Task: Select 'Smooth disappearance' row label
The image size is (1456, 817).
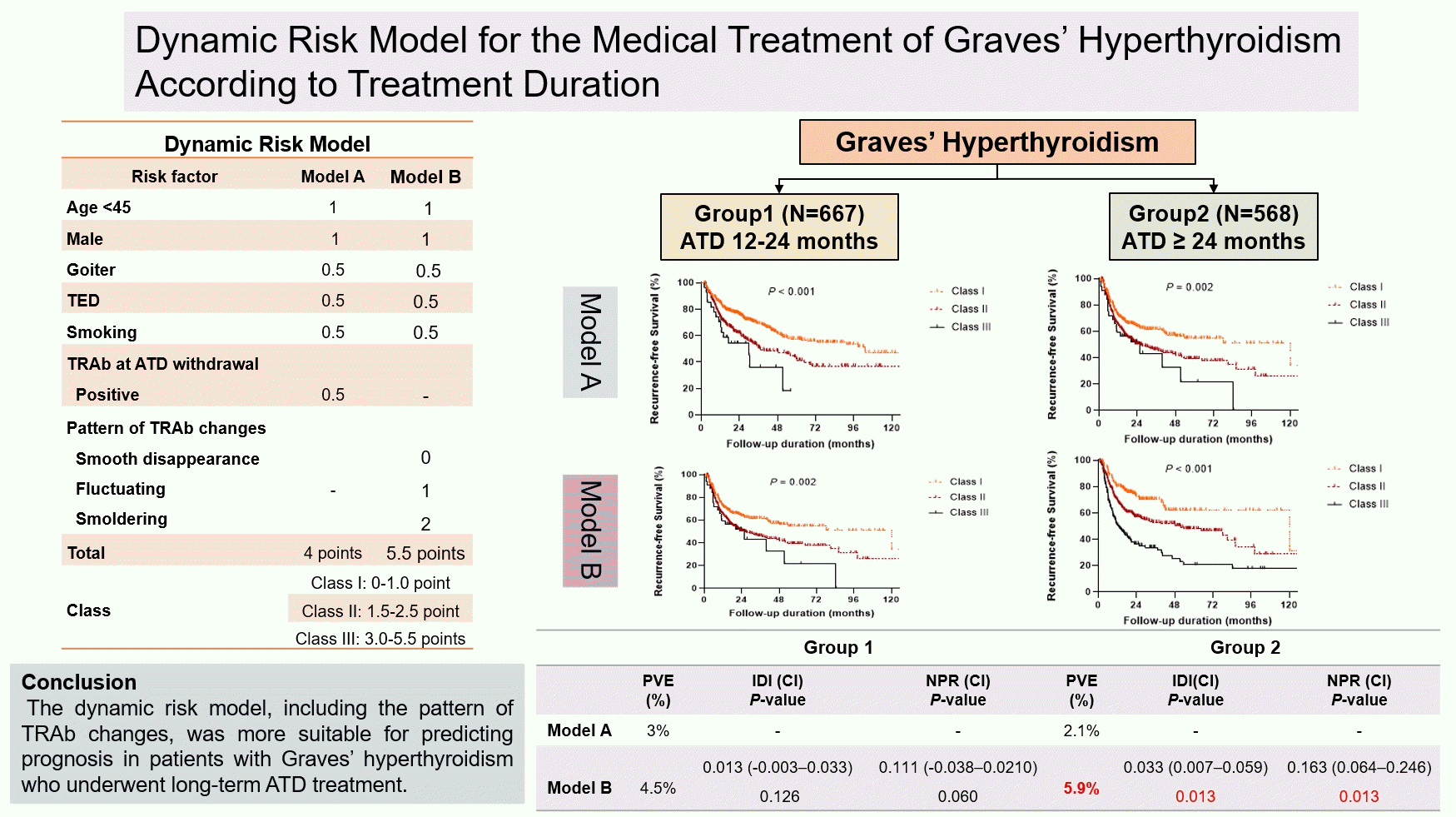Action: (x=167, y=459)
